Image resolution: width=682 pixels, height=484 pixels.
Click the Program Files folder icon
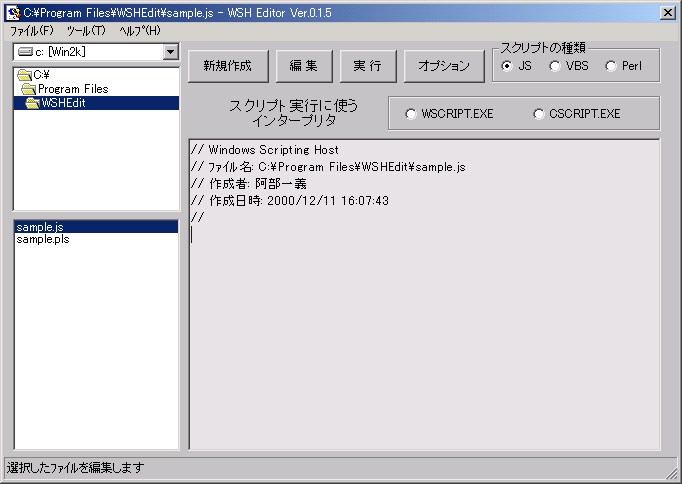coord(29,89)
